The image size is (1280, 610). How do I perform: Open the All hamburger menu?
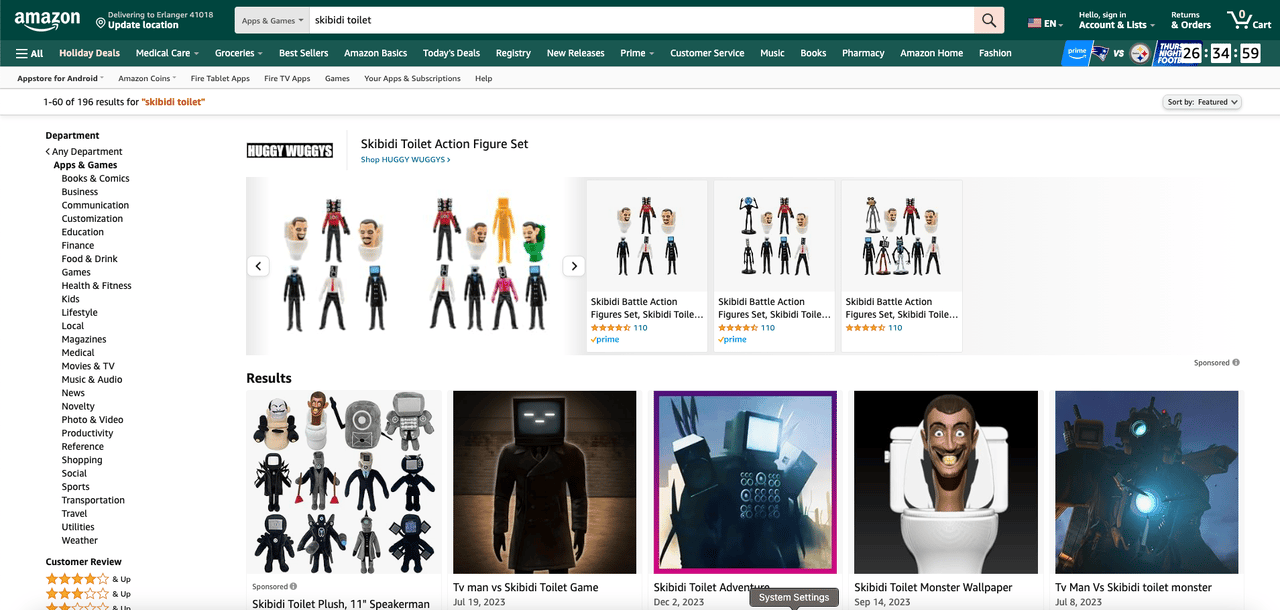tap(30, 53)
